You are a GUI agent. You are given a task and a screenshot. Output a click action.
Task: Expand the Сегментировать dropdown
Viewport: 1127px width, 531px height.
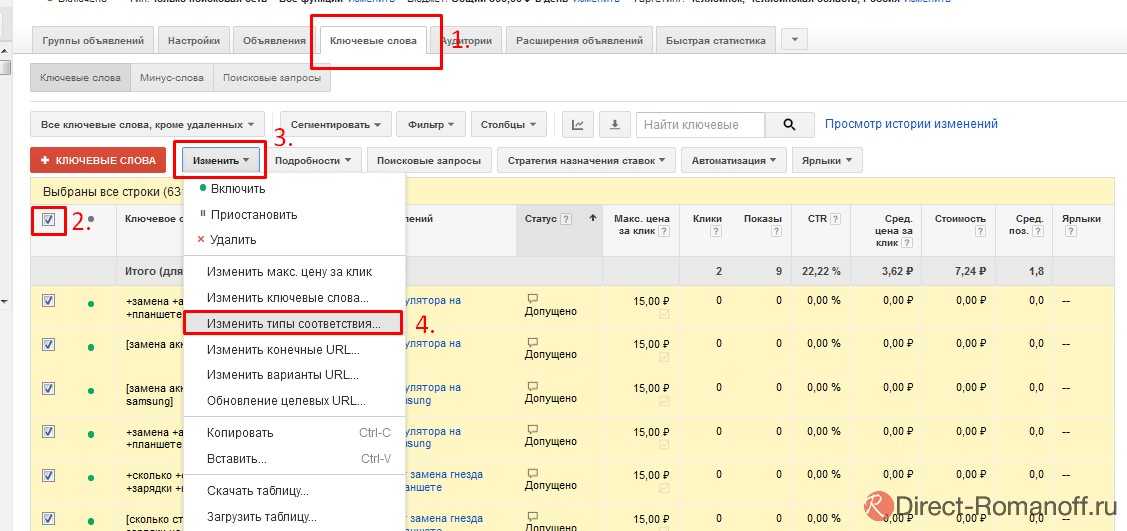tap(336, 124)
